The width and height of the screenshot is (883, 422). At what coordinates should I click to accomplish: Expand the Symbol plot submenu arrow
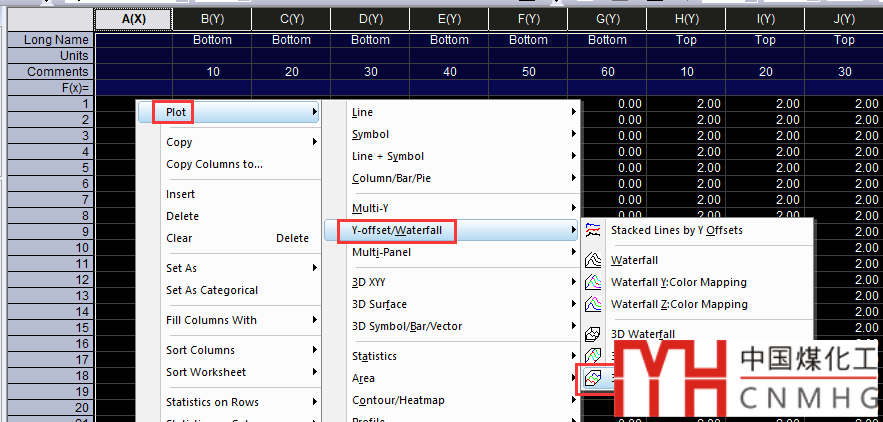pyautogui.click(x=574, y=134)
